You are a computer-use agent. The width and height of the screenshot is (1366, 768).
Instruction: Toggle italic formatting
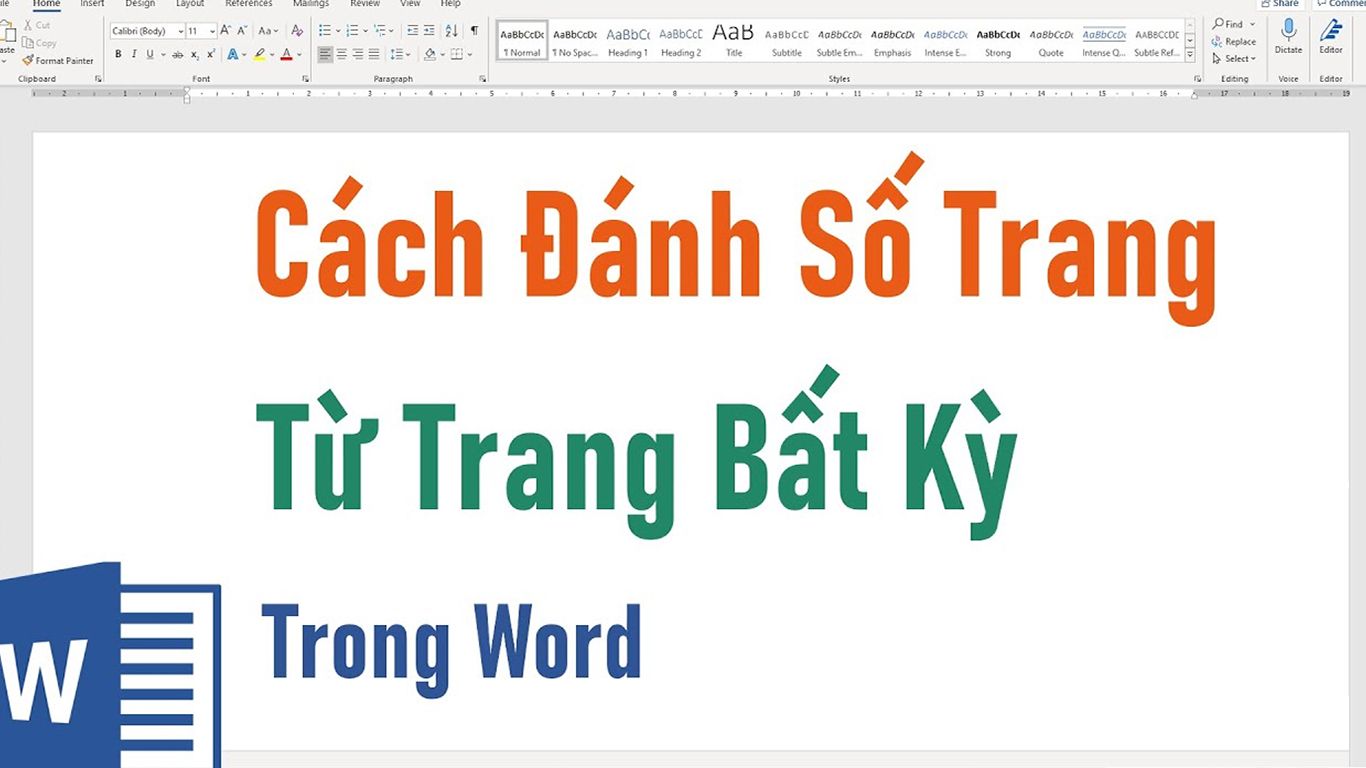[x=133, y=54]
